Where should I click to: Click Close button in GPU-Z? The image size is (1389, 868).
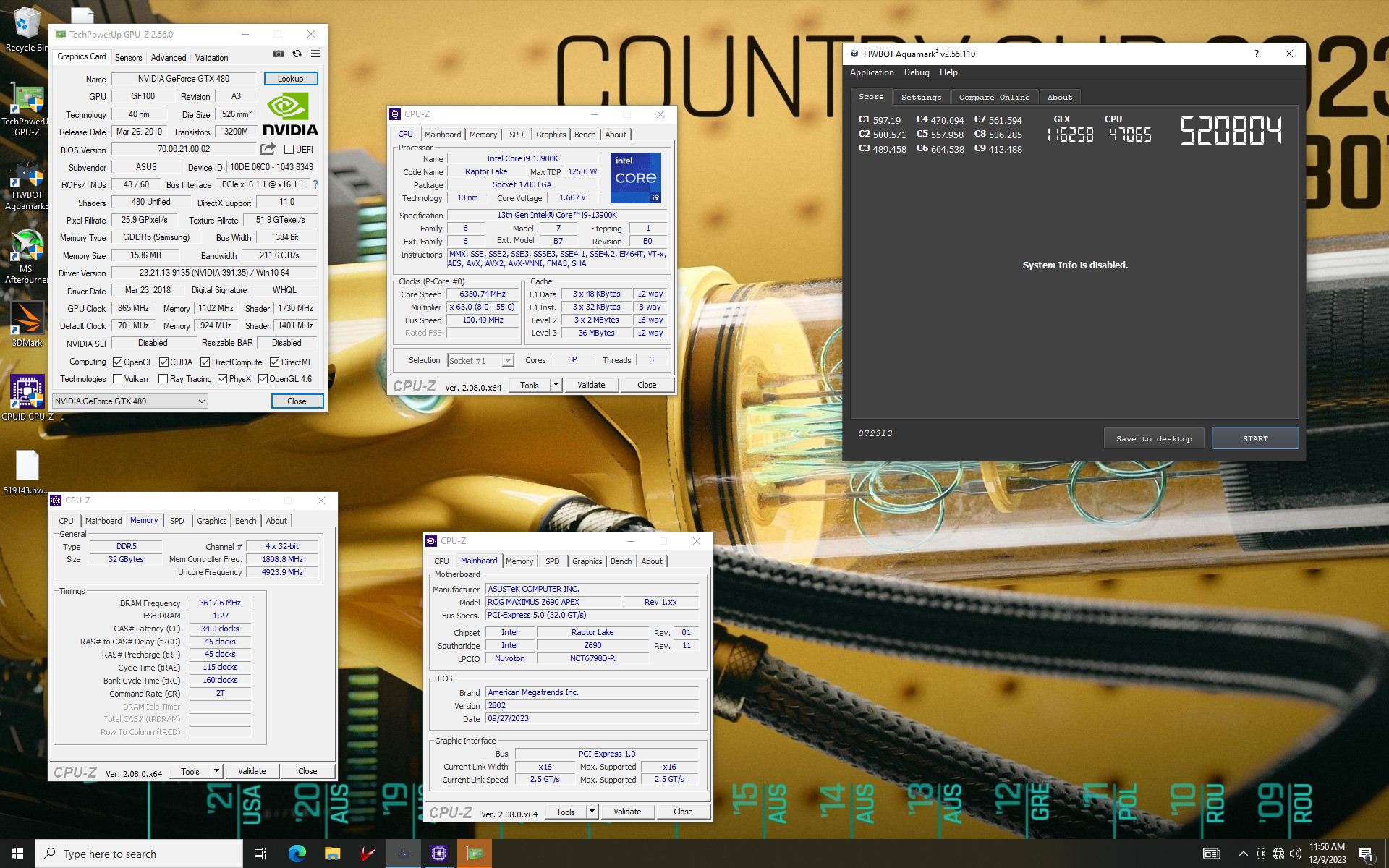click(297, 401)
